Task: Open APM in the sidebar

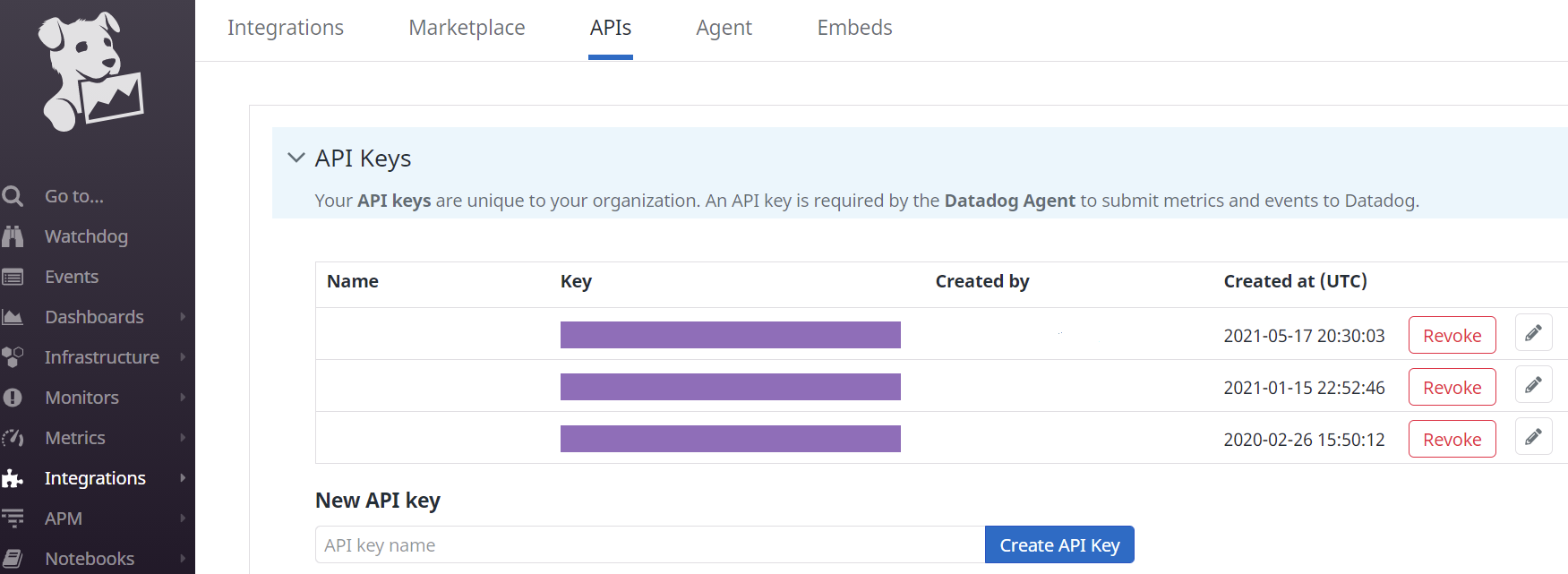Action: (64, 518)
